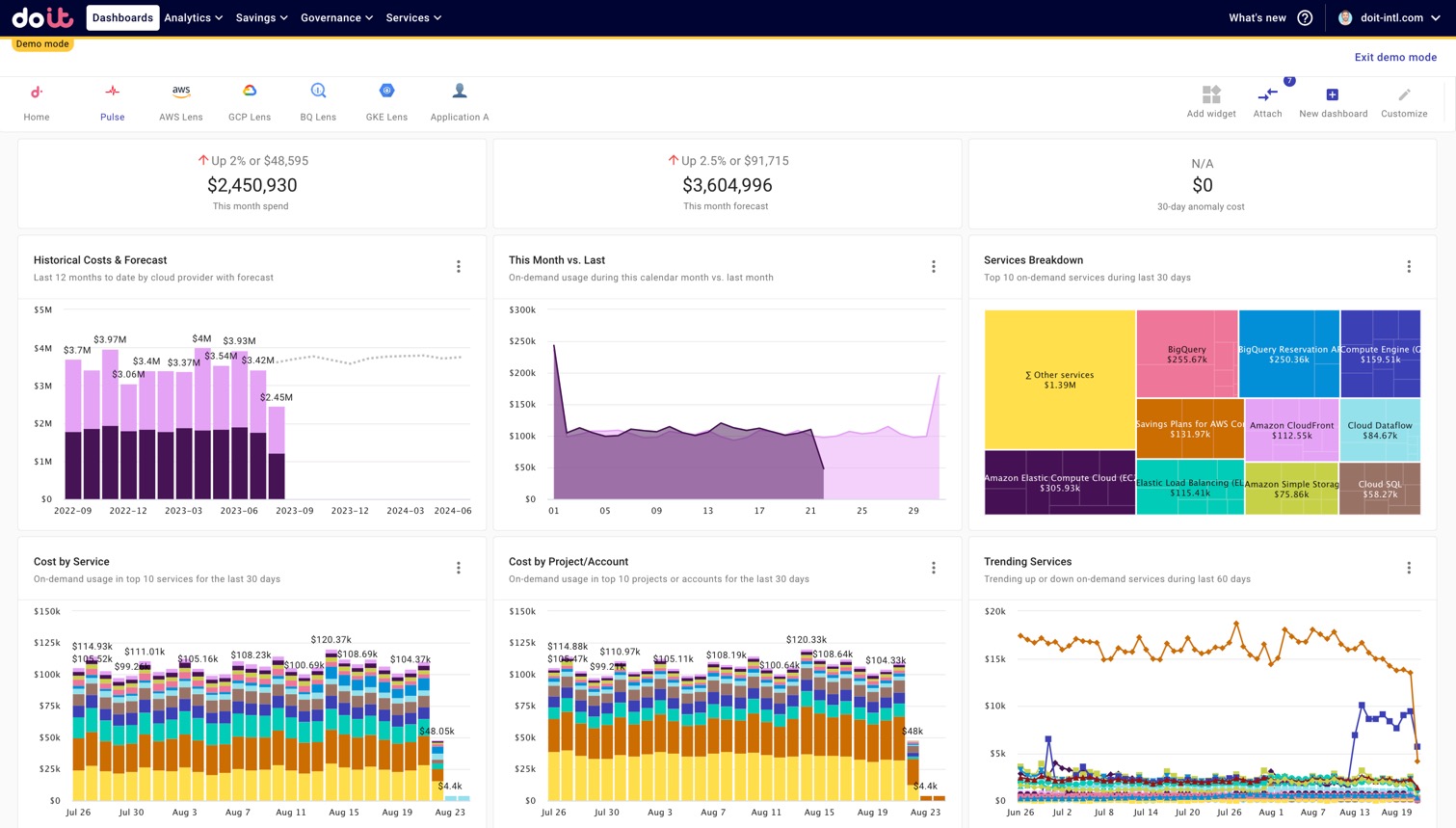Open the BQ Lens dashboard
1456x828 pixels.
pyautogui.click(x=317, y=101)
